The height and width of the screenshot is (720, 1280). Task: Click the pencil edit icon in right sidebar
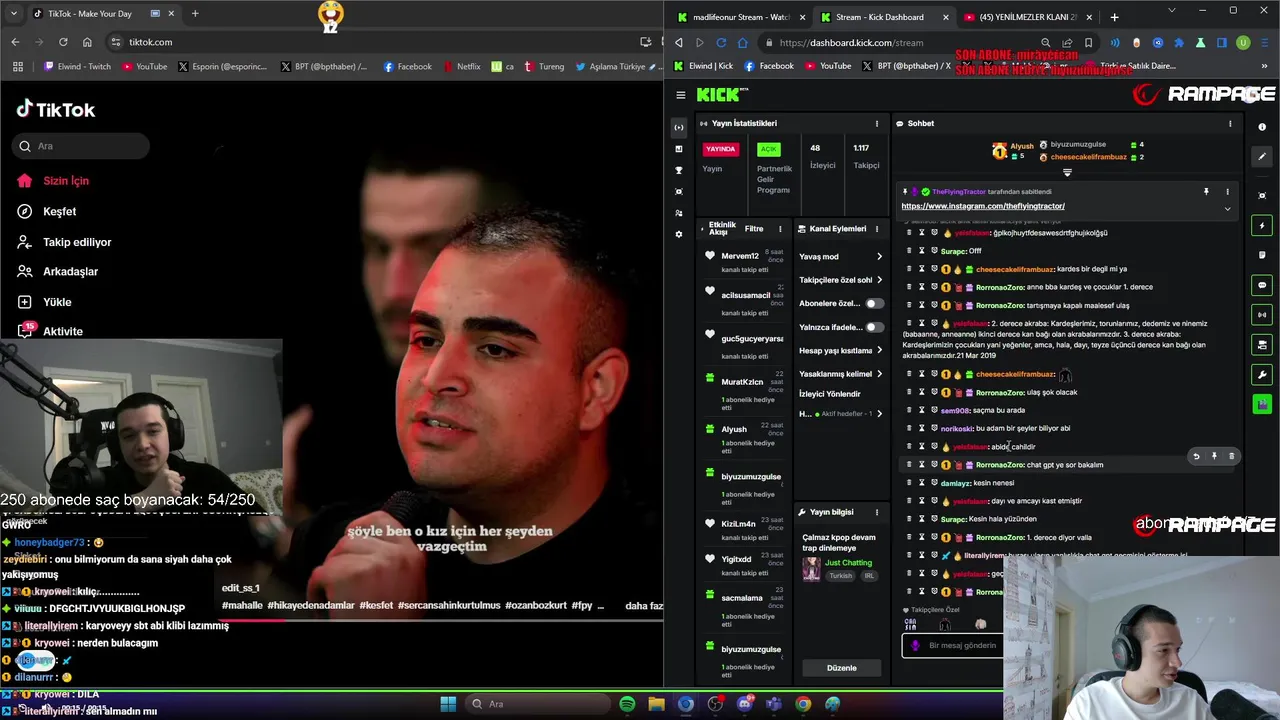1262,156
